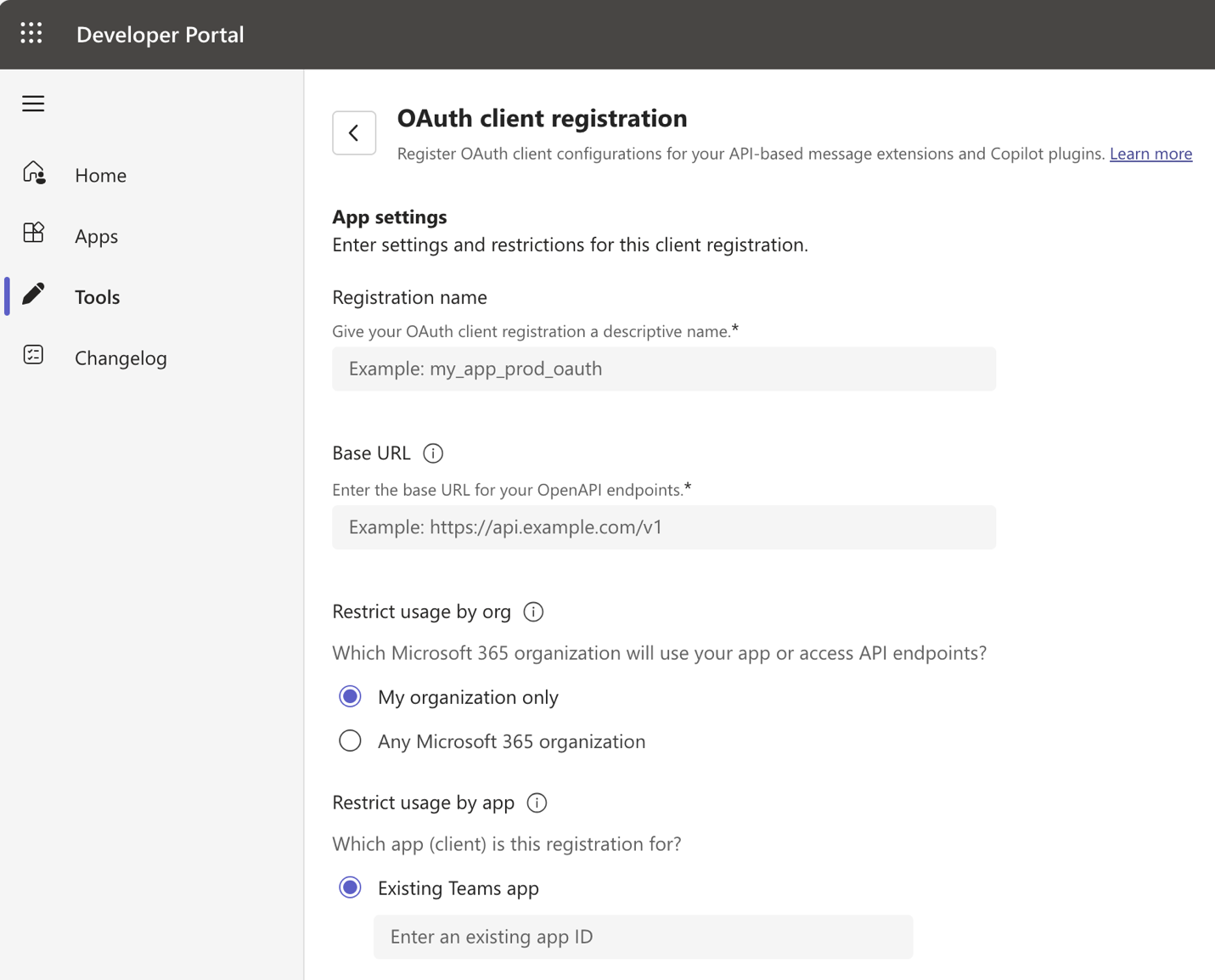
Task: Click the Home icon in sidebar
Action: tap(34, 173)
